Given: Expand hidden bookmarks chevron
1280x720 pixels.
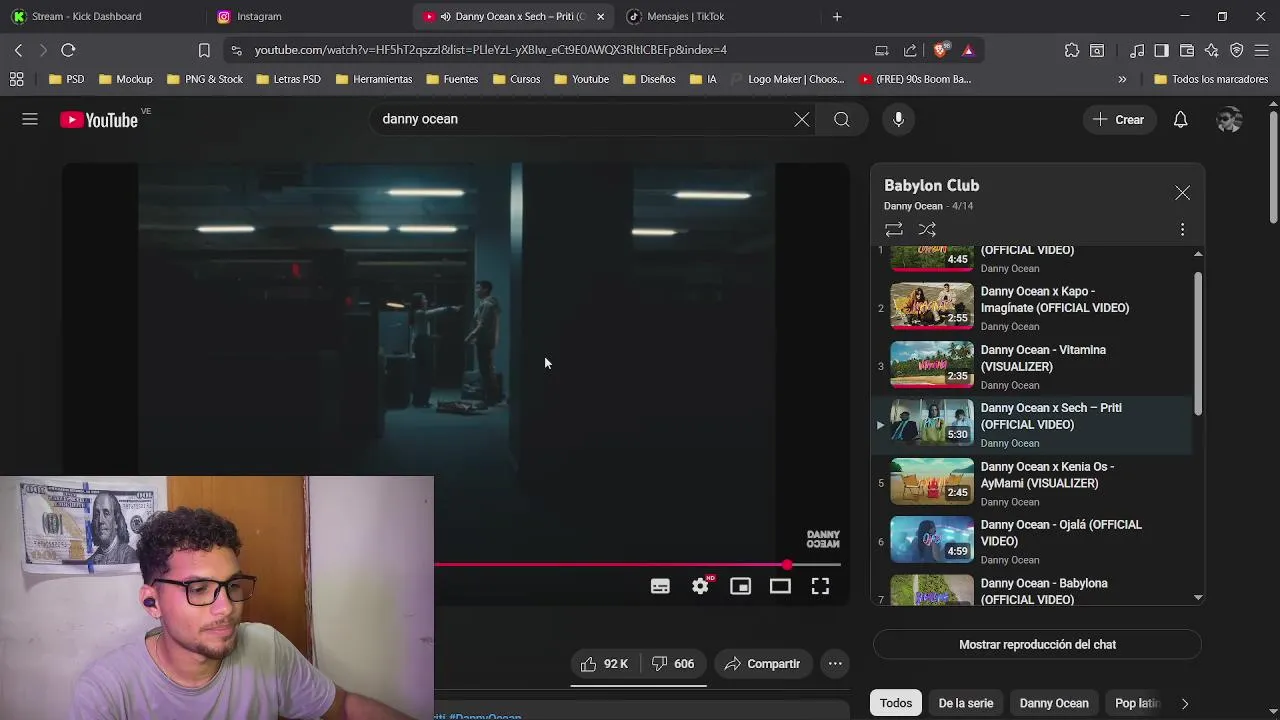Looking at the screenshot, I should click(x=1122, y=79).
